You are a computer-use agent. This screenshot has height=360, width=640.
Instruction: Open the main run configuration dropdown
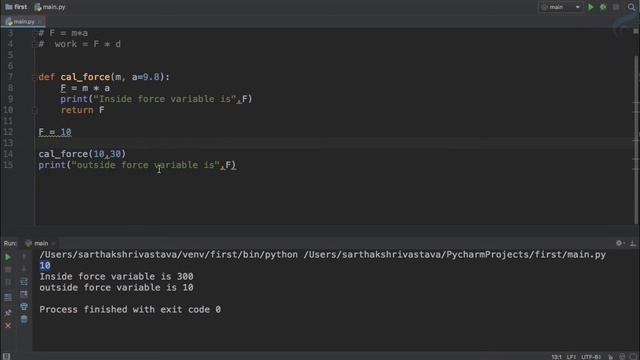point(560,7)
